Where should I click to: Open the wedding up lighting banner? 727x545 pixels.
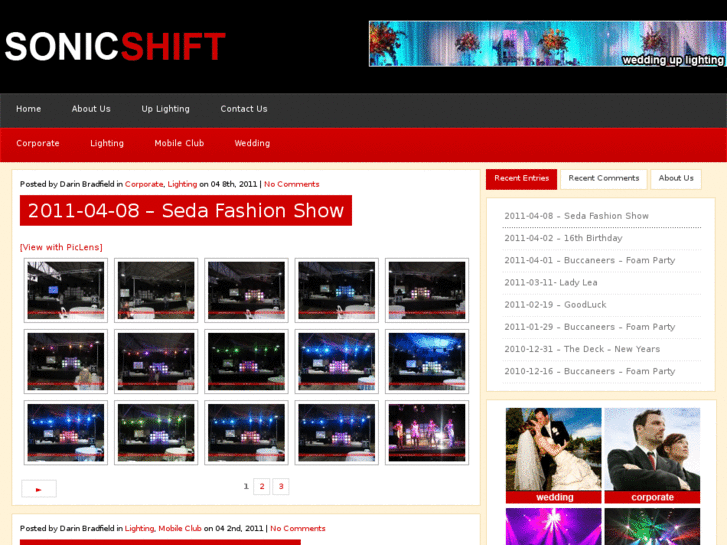[548, 44]
